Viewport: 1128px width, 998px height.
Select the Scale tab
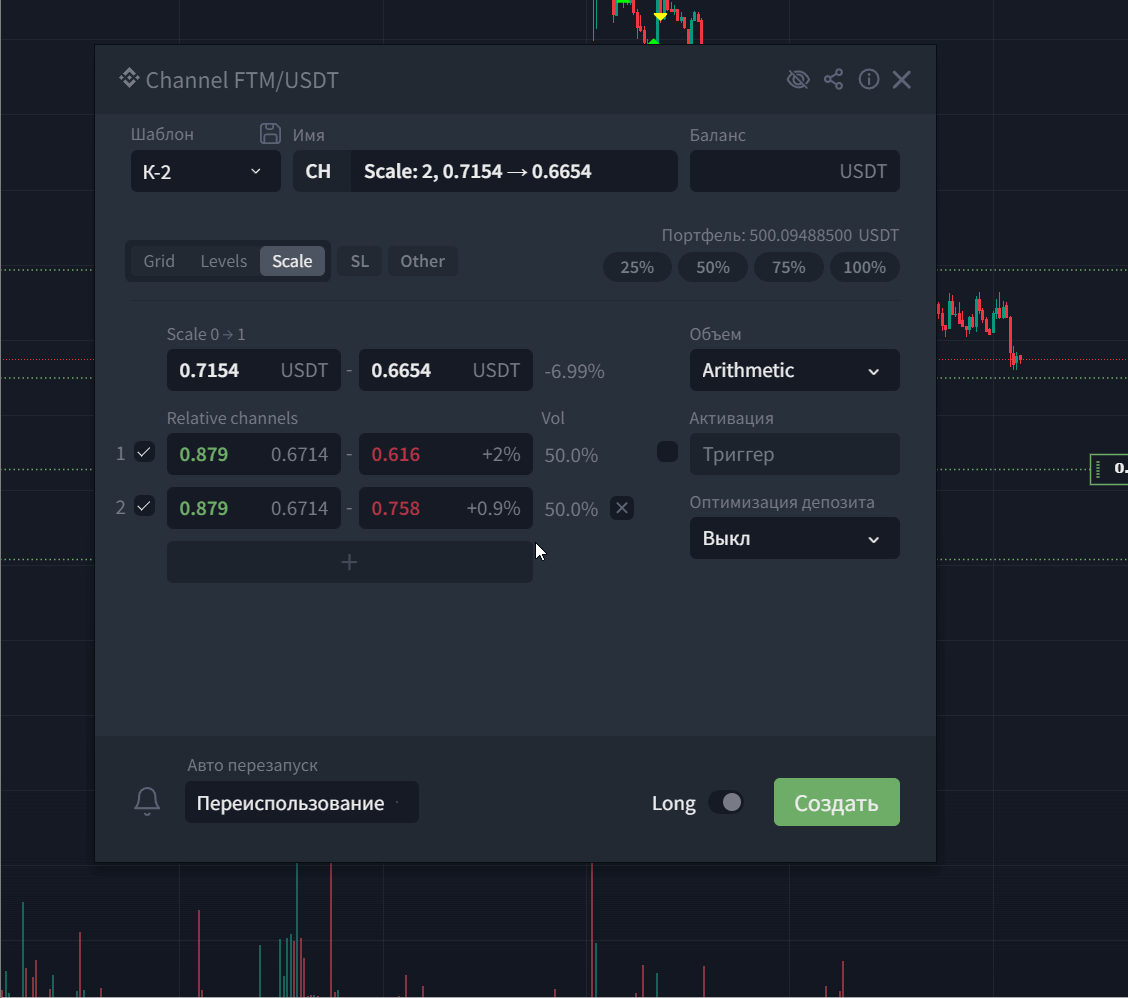292,261
